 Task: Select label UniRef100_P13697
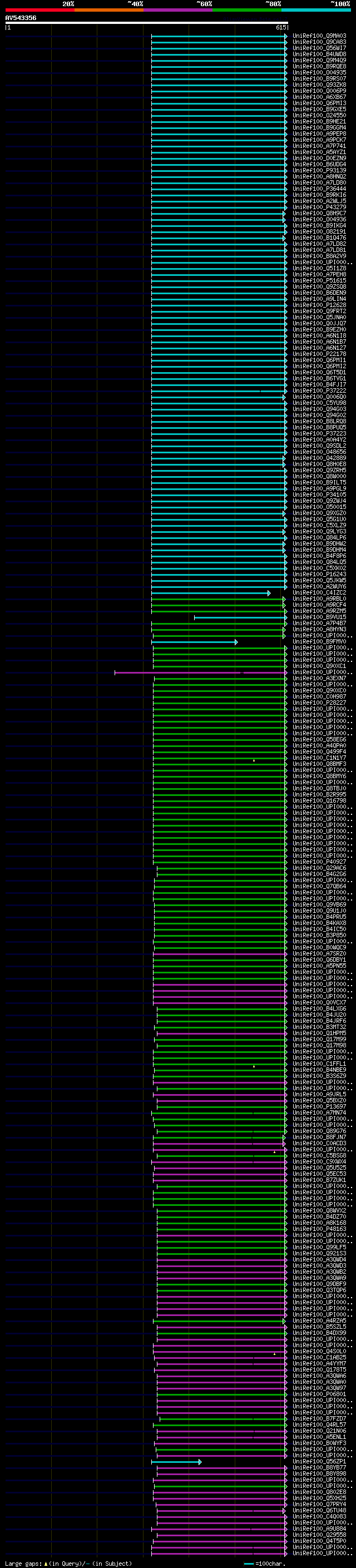click(x=319, y=1106)
